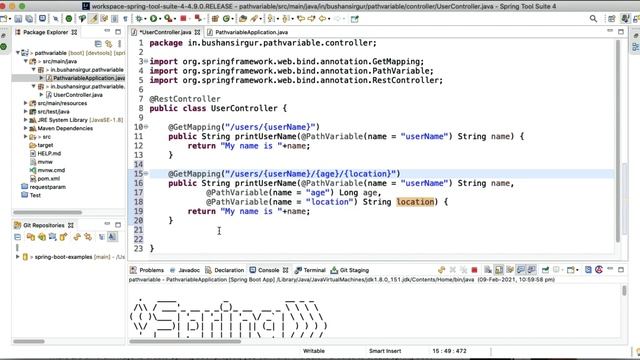Open the Display Selected Console dropdown
The image size is (640, 360).
tap(561, 270)
